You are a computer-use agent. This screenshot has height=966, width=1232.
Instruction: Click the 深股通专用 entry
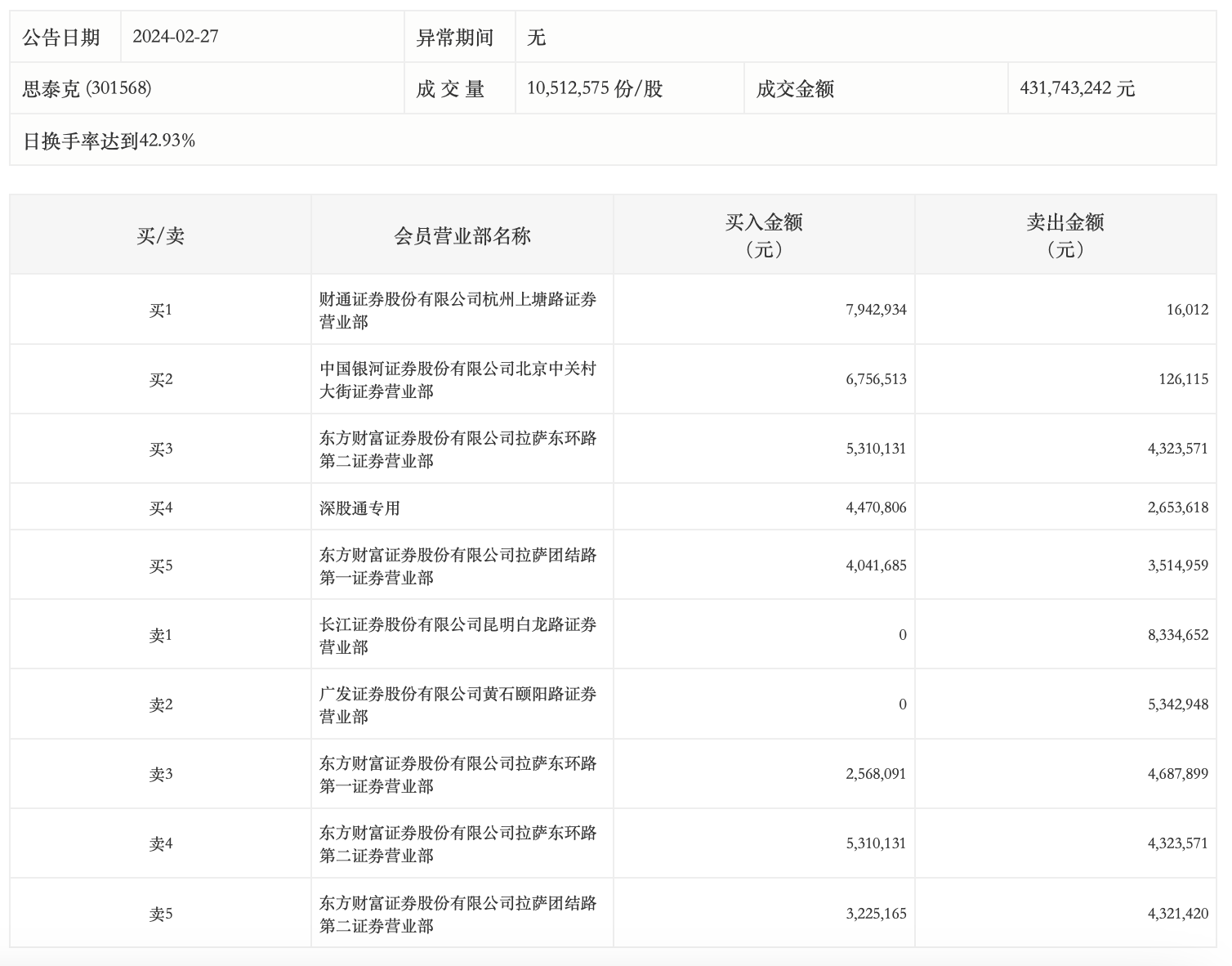click(359, 508)
